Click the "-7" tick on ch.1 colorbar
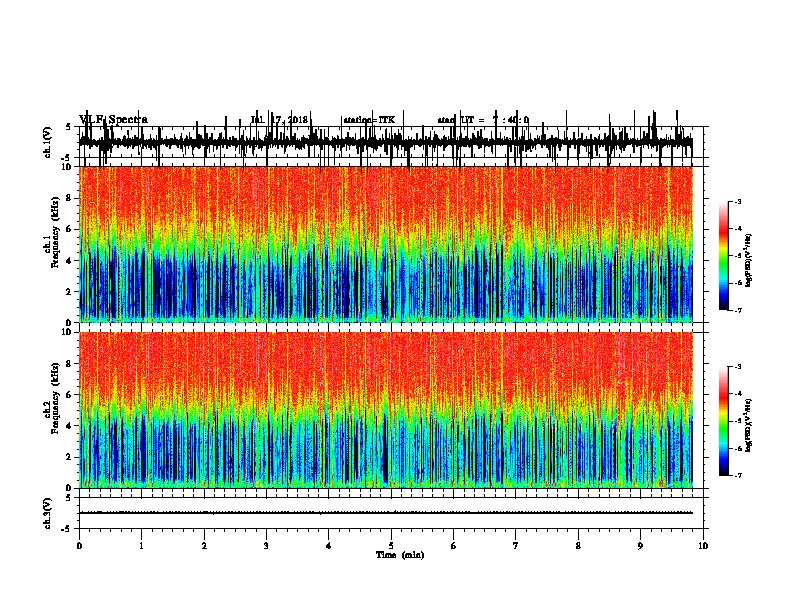 (x=737, y=310)
